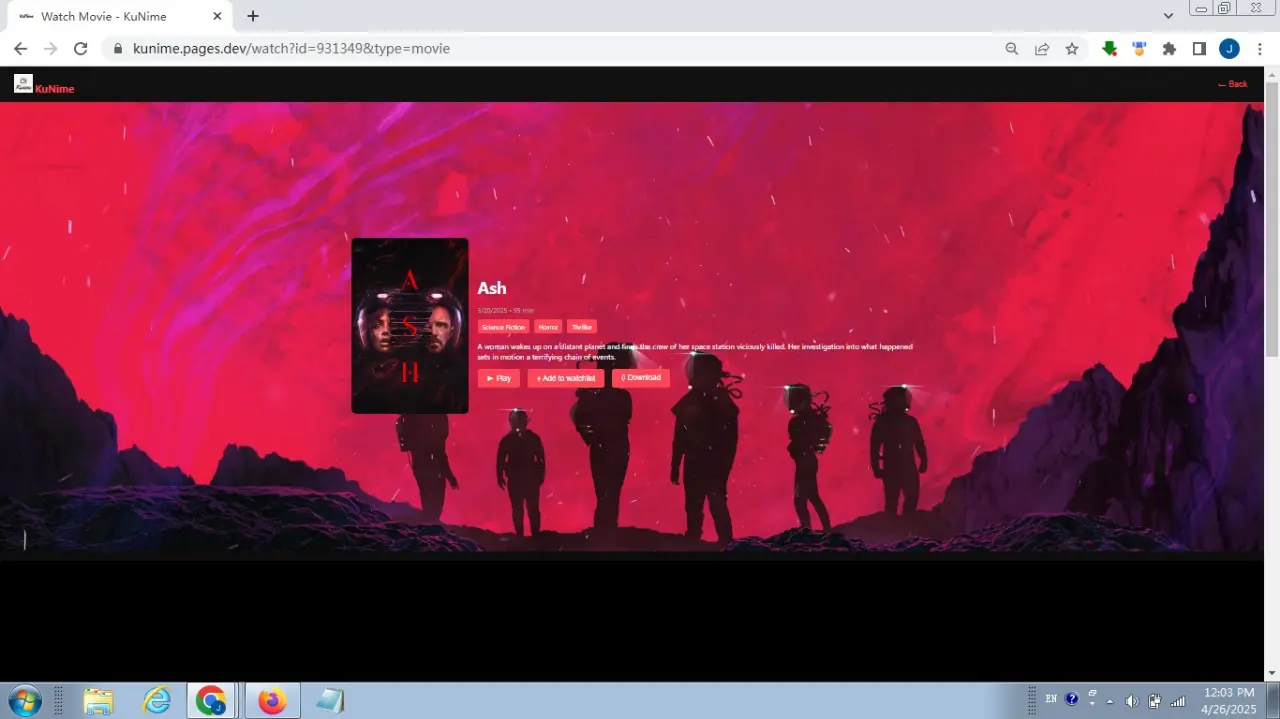
Task: Open Chrome three-dot menu
Action: click(1259, 48)
